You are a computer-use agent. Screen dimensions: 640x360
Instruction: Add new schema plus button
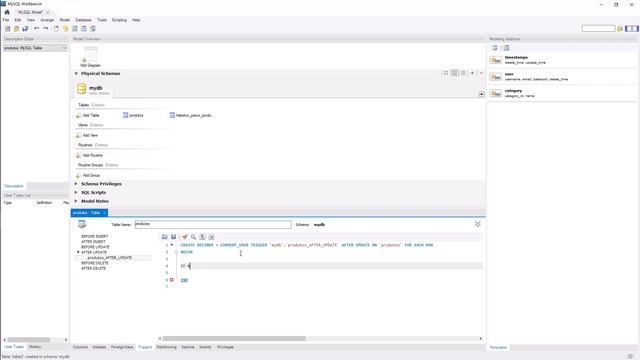click(x=472, y=73)
